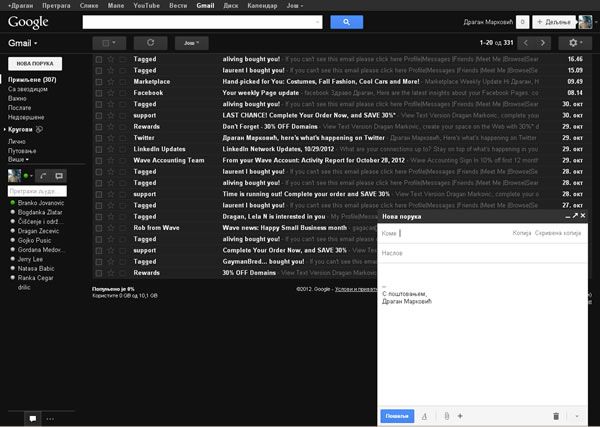This screenshot has width=600, height=427.
Task: Open the Послате sent folder
Action: 20,108
